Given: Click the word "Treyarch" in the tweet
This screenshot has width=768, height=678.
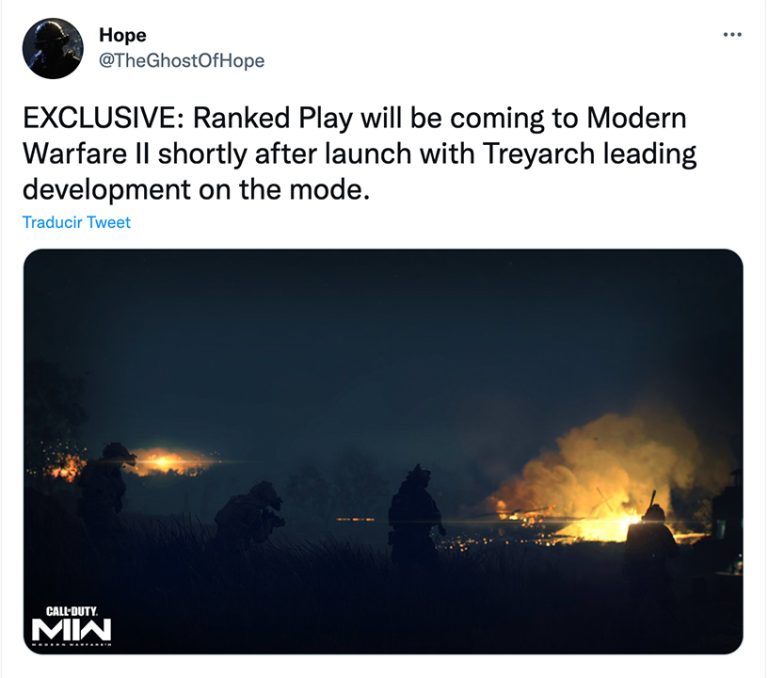Looking at the screenshot, I should (538, 155).
